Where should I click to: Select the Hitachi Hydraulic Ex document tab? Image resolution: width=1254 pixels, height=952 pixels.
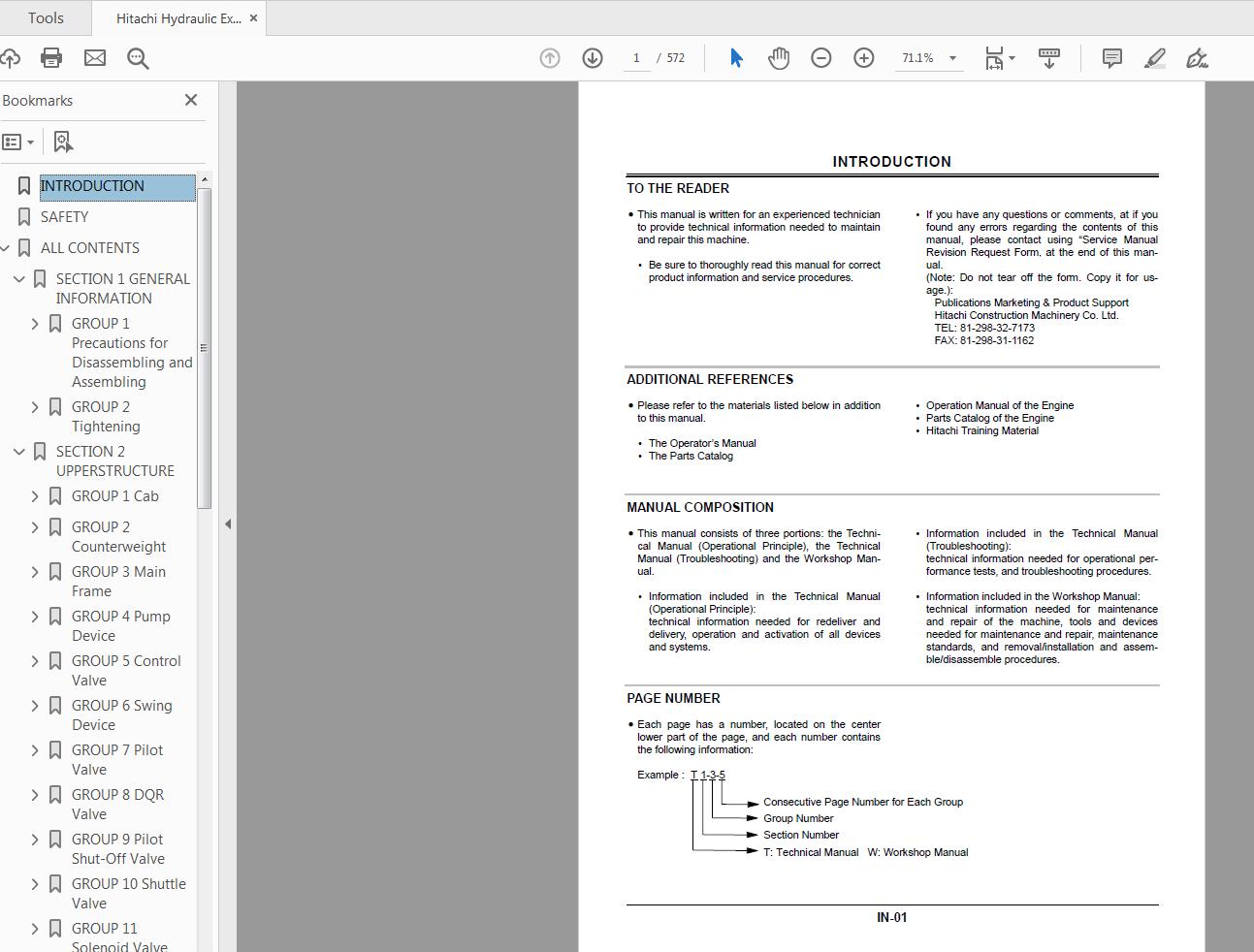coord(175,17)
